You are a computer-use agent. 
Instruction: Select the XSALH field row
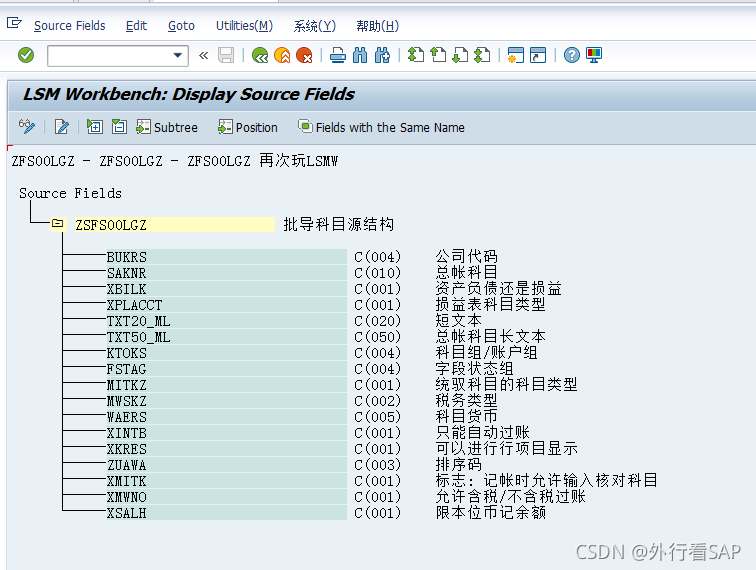227,513
